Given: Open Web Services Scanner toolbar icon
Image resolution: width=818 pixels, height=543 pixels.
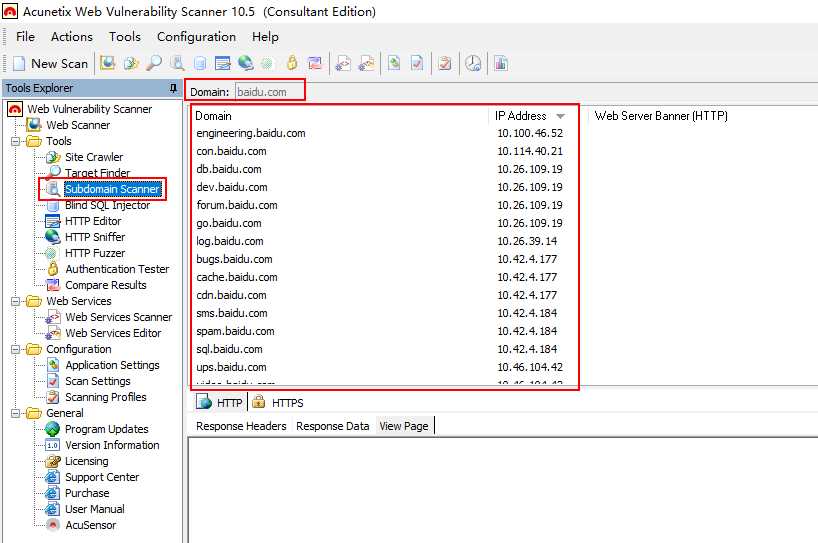Looking at the screenshot, I should 343,63.
